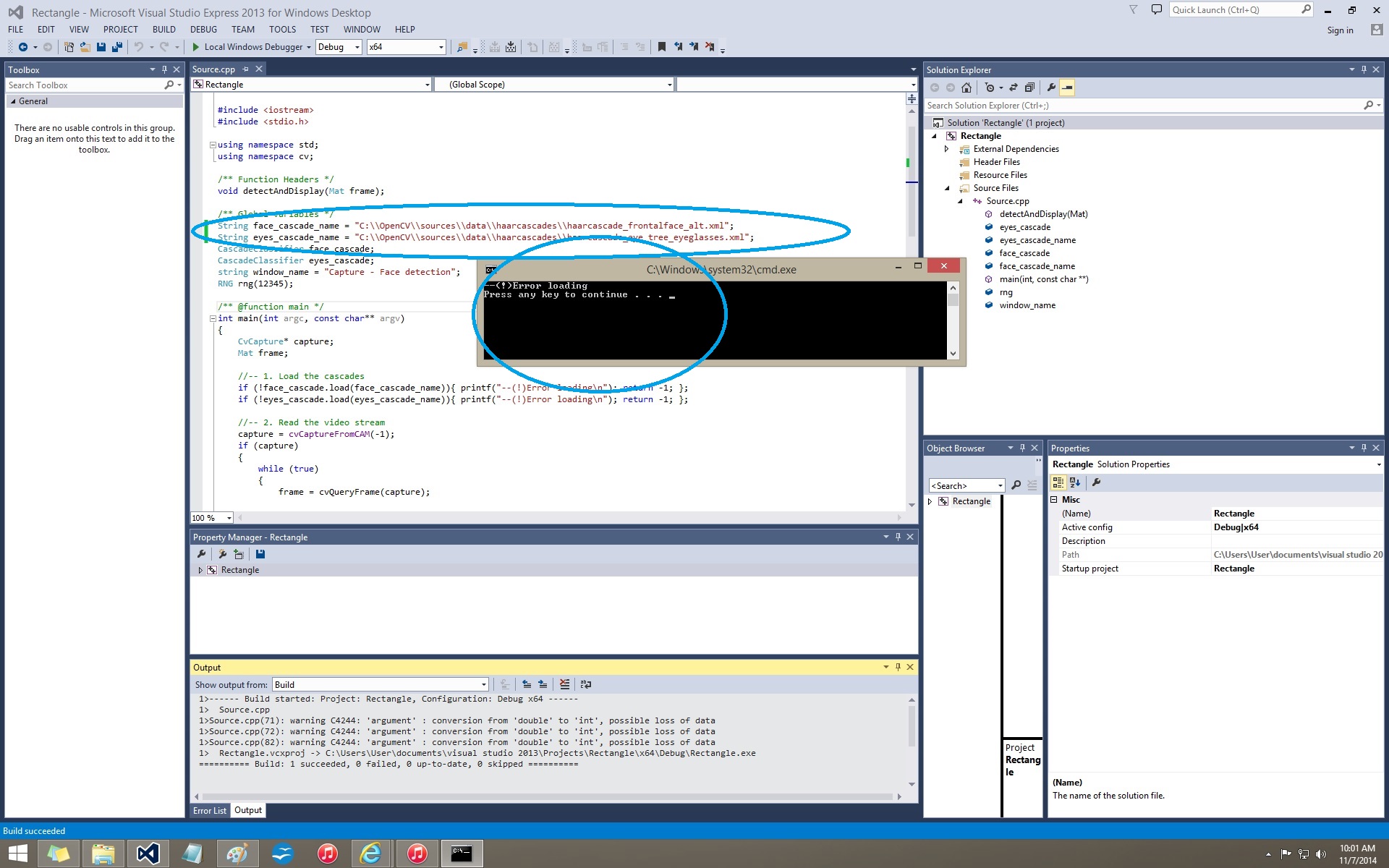Viewport: 1389px width, 868px height.
Task: Open Internet Explorer from the taskbar
Action: [x=371, y=854]
